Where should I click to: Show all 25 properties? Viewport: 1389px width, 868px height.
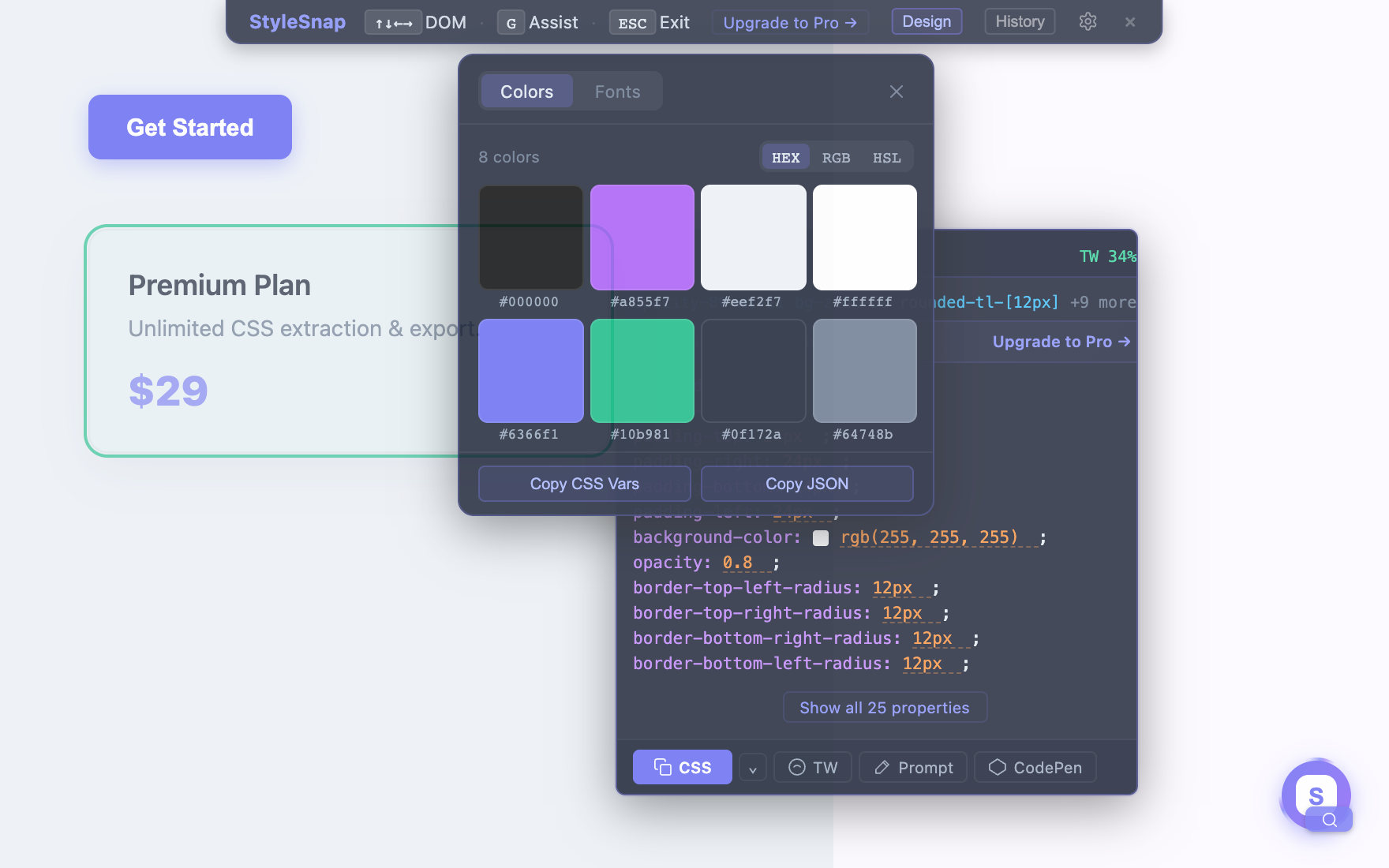pos(885,708)
